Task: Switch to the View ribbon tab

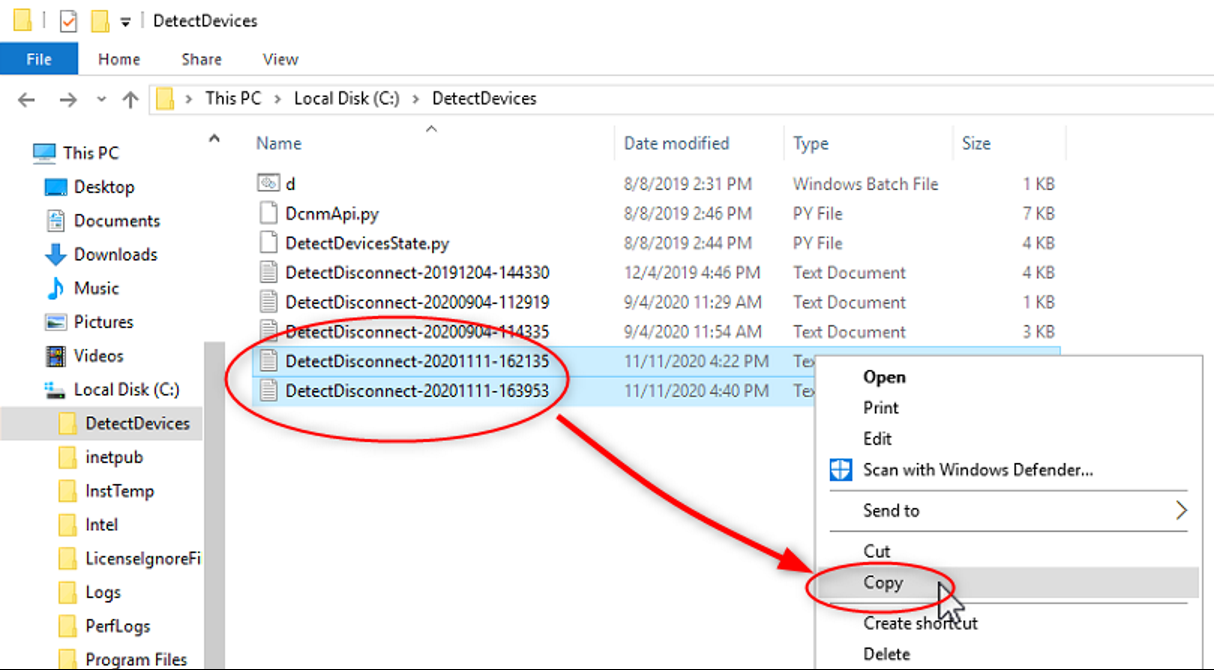Action: tap(280, 59)
